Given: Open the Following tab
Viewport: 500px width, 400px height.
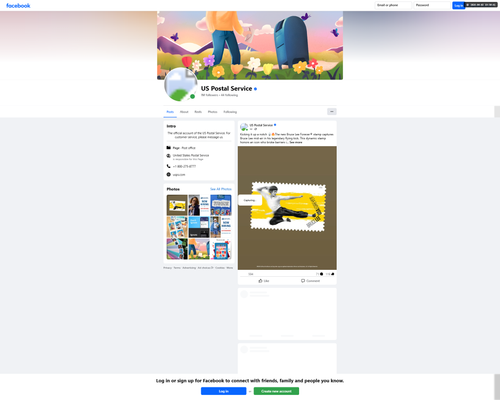Looking at the screenshot, I should coord(230,112).
